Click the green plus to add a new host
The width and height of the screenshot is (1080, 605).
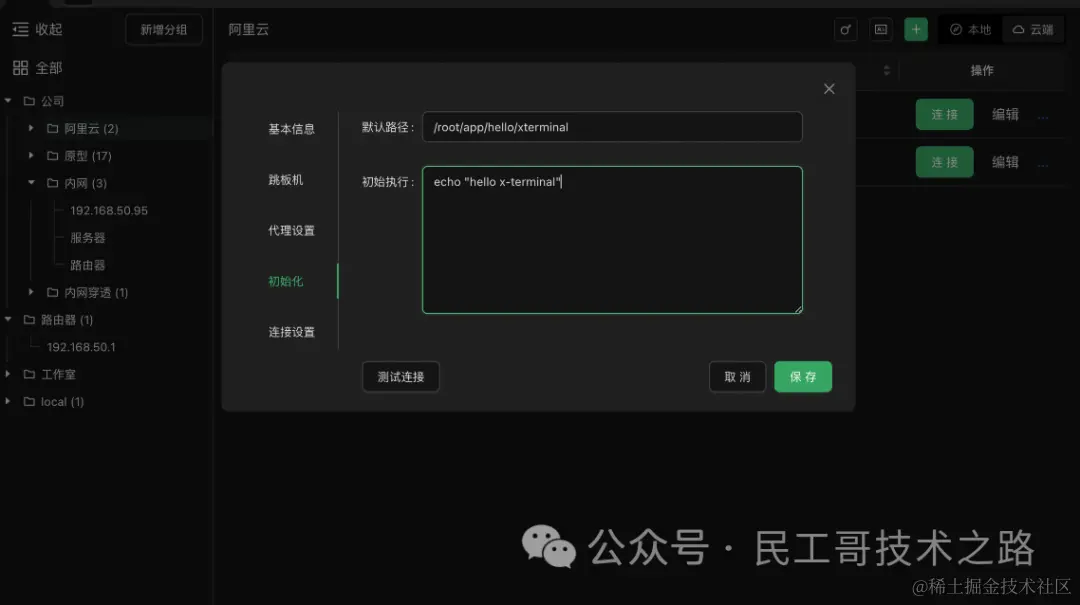[x=916, y=29]
